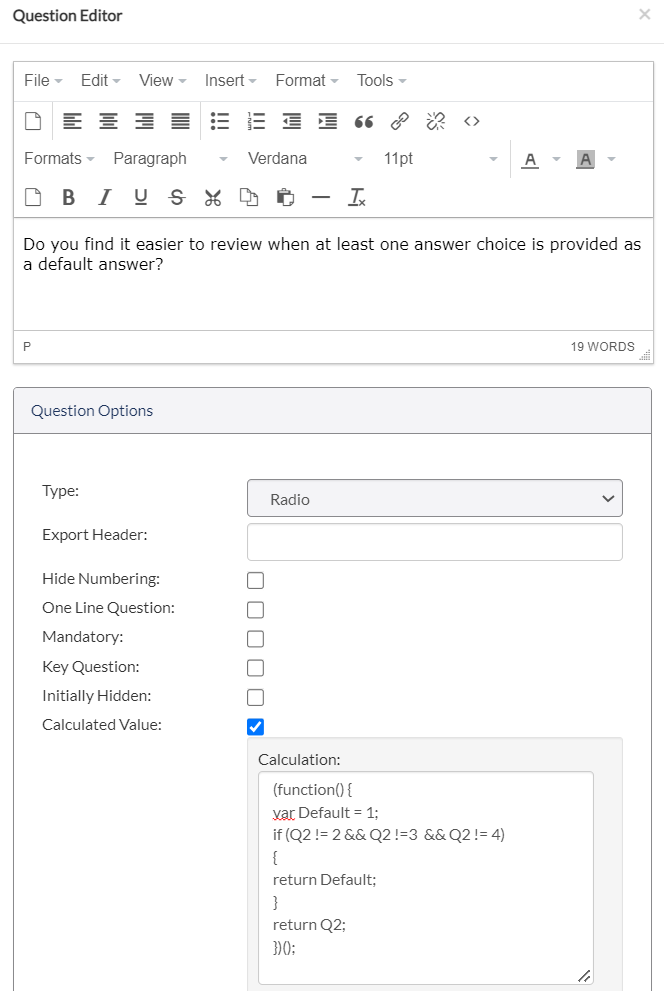
Task: Align the text to center
Action: [107, 121]
